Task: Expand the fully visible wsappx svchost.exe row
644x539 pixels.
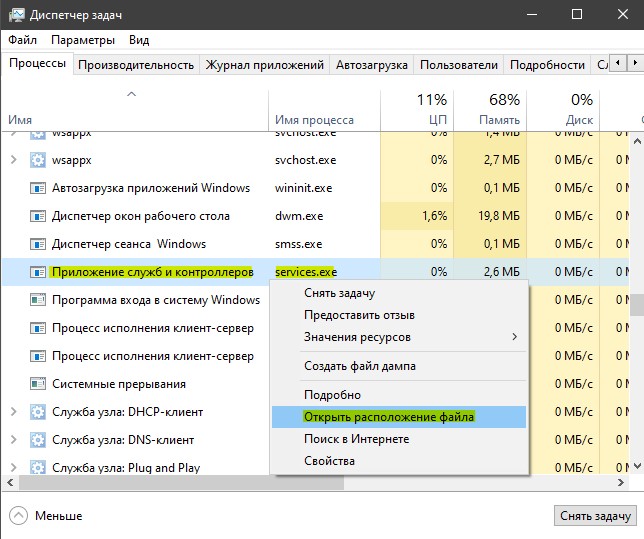Action: pyautogui.click(x=14, y=159)
